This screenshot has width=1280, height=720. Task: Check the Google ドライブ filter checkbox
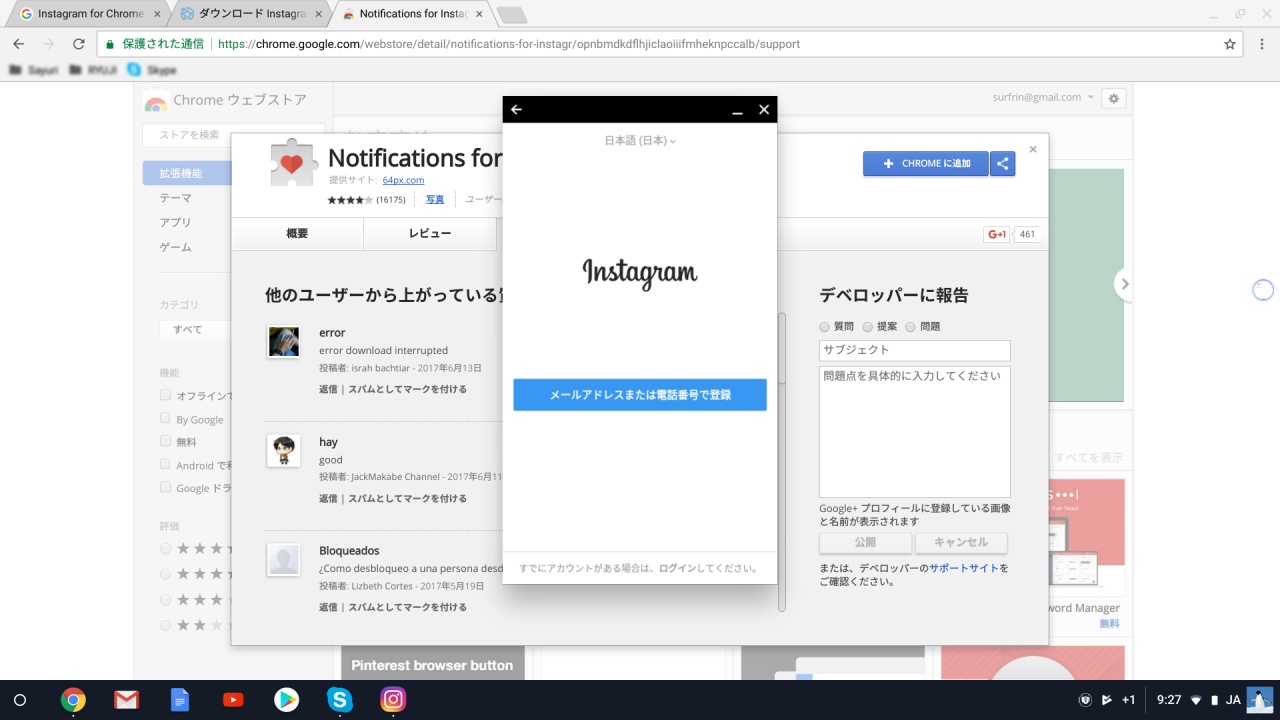click(166, 488)
